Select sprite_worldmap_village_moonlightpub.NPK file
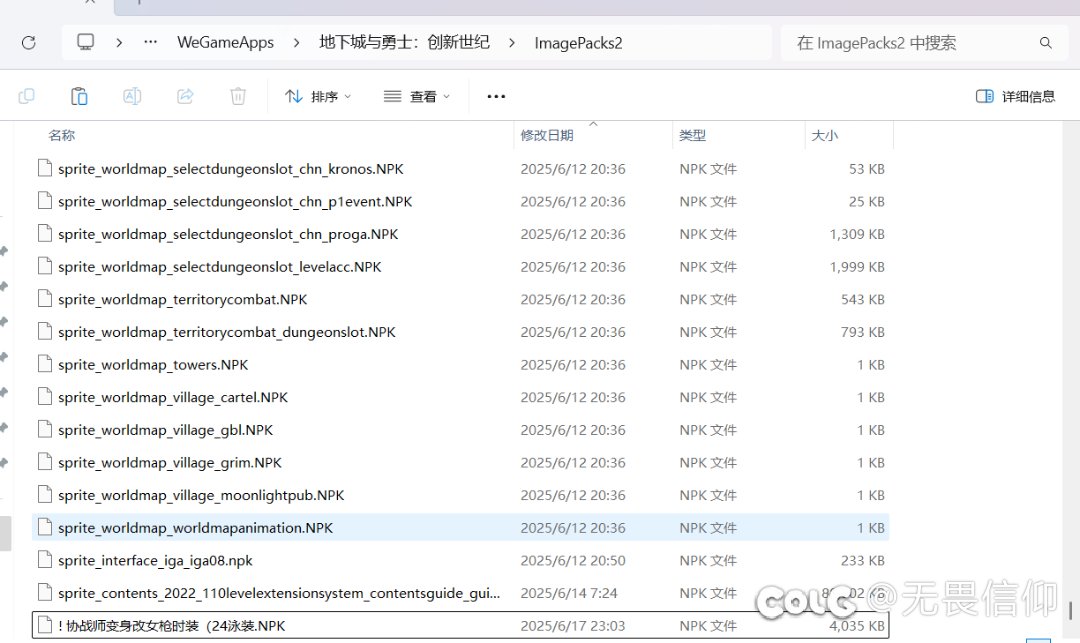This screenshot has width=1080, height=643. click(x=201, y=495)
